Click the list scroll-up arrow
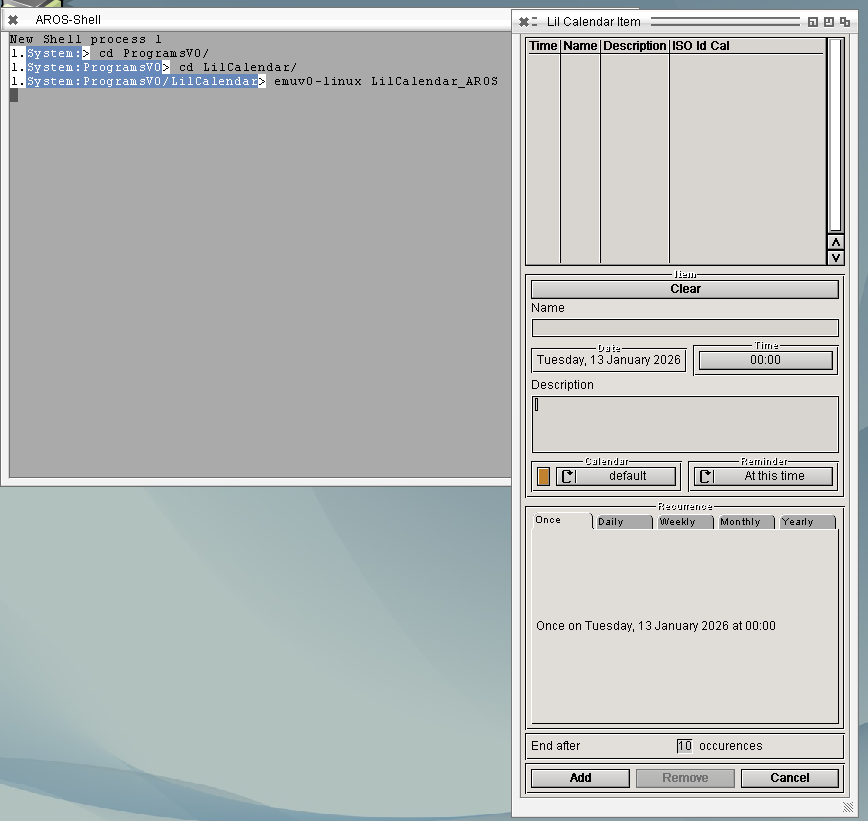Screen dimensions: 868x821 click(x=835, y=242)
